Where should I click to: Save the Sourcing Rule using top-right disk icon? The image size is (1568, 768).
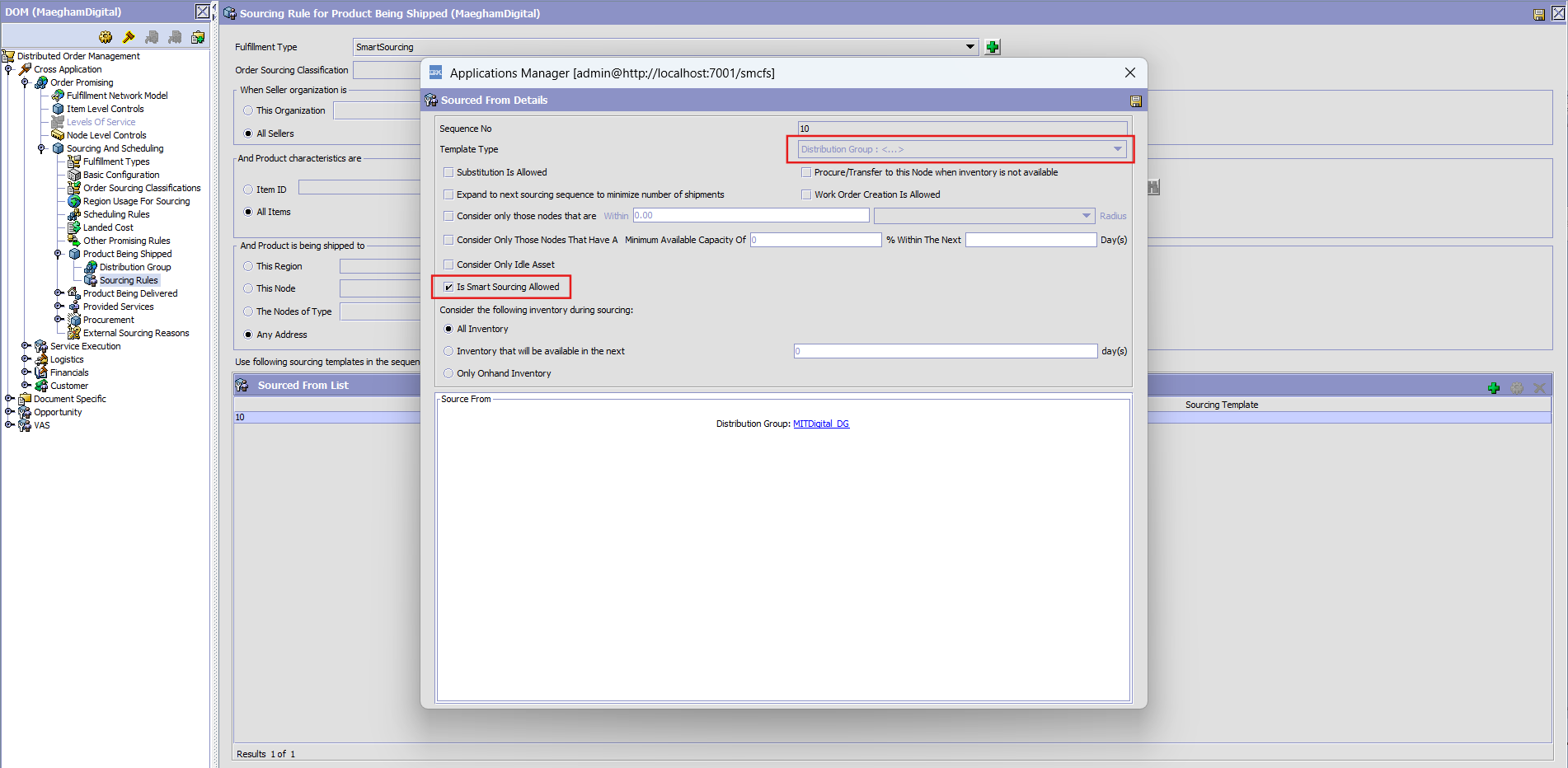click(x=1538, y=14)
